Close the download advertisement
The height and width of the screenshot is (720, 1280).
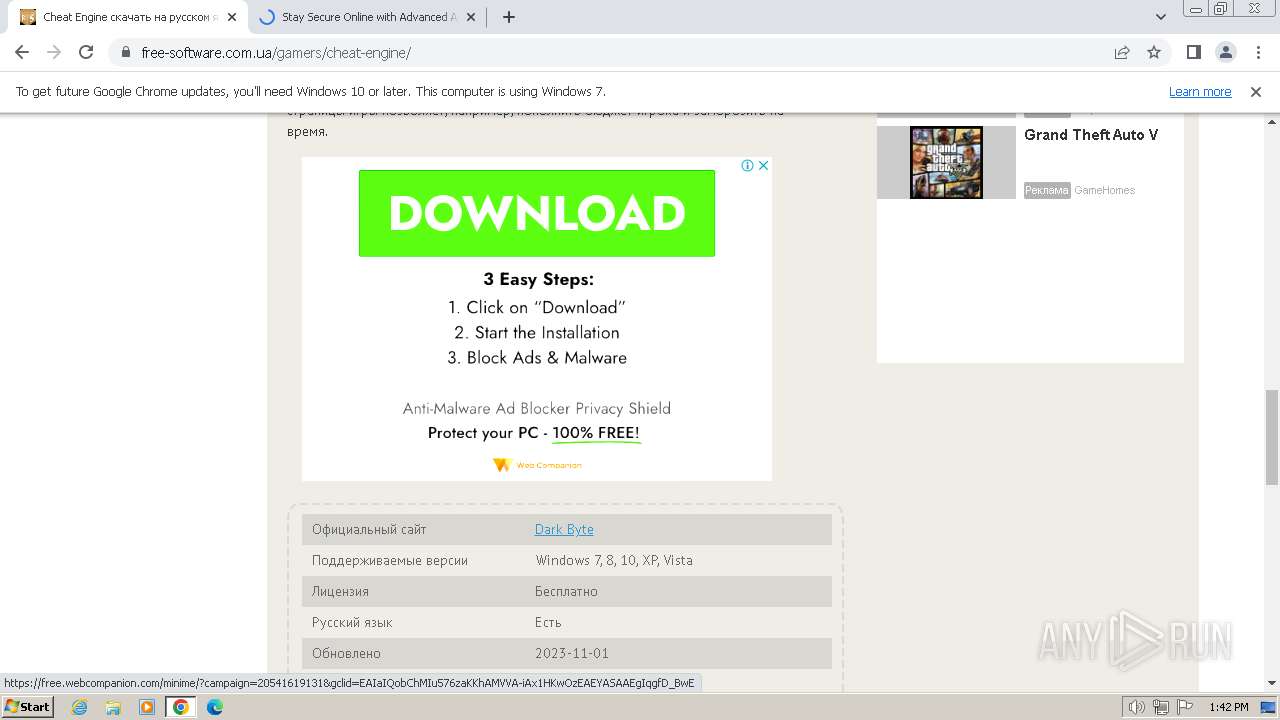coord(763,166)
